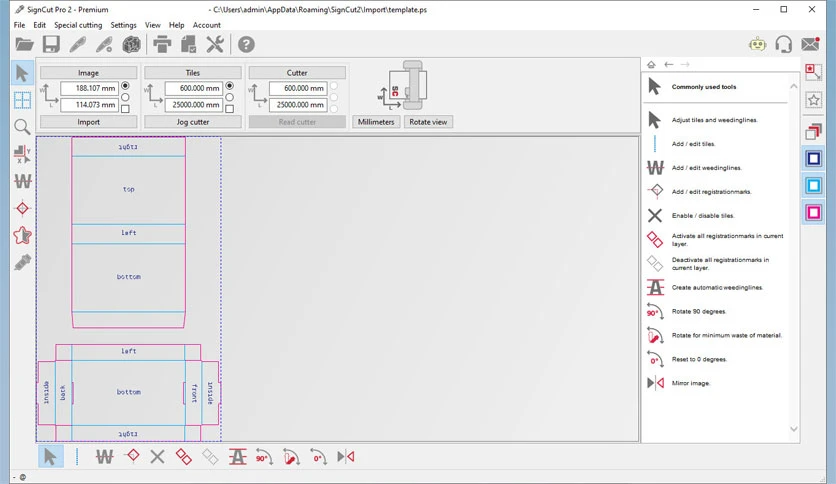Image resolution: width=836 pixels, height=484 pixels.
Task: Click the Import button
Action: click(x=89, y=122)
